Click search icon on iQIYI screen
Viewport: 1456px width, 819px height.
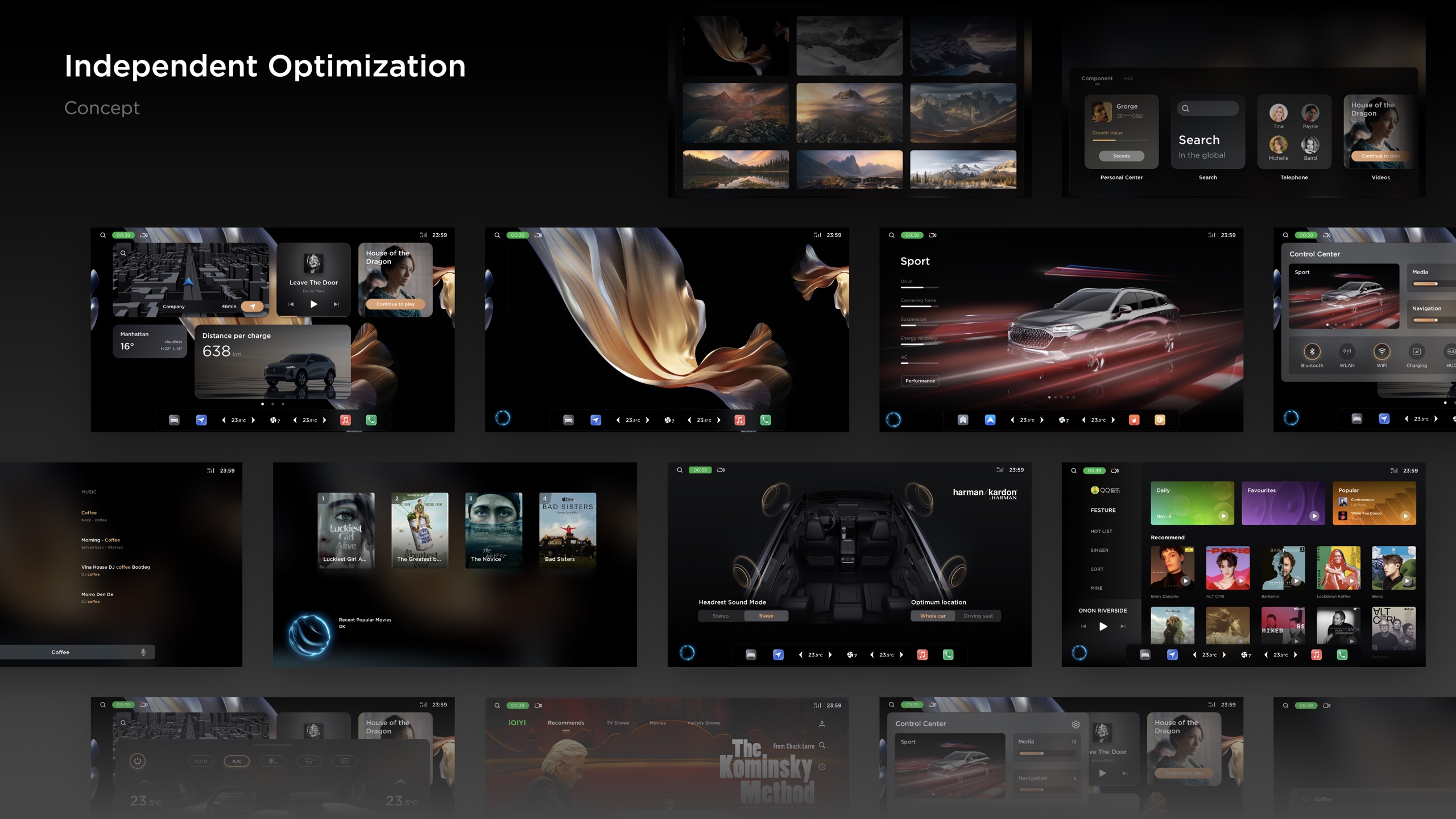coord(822,745)
